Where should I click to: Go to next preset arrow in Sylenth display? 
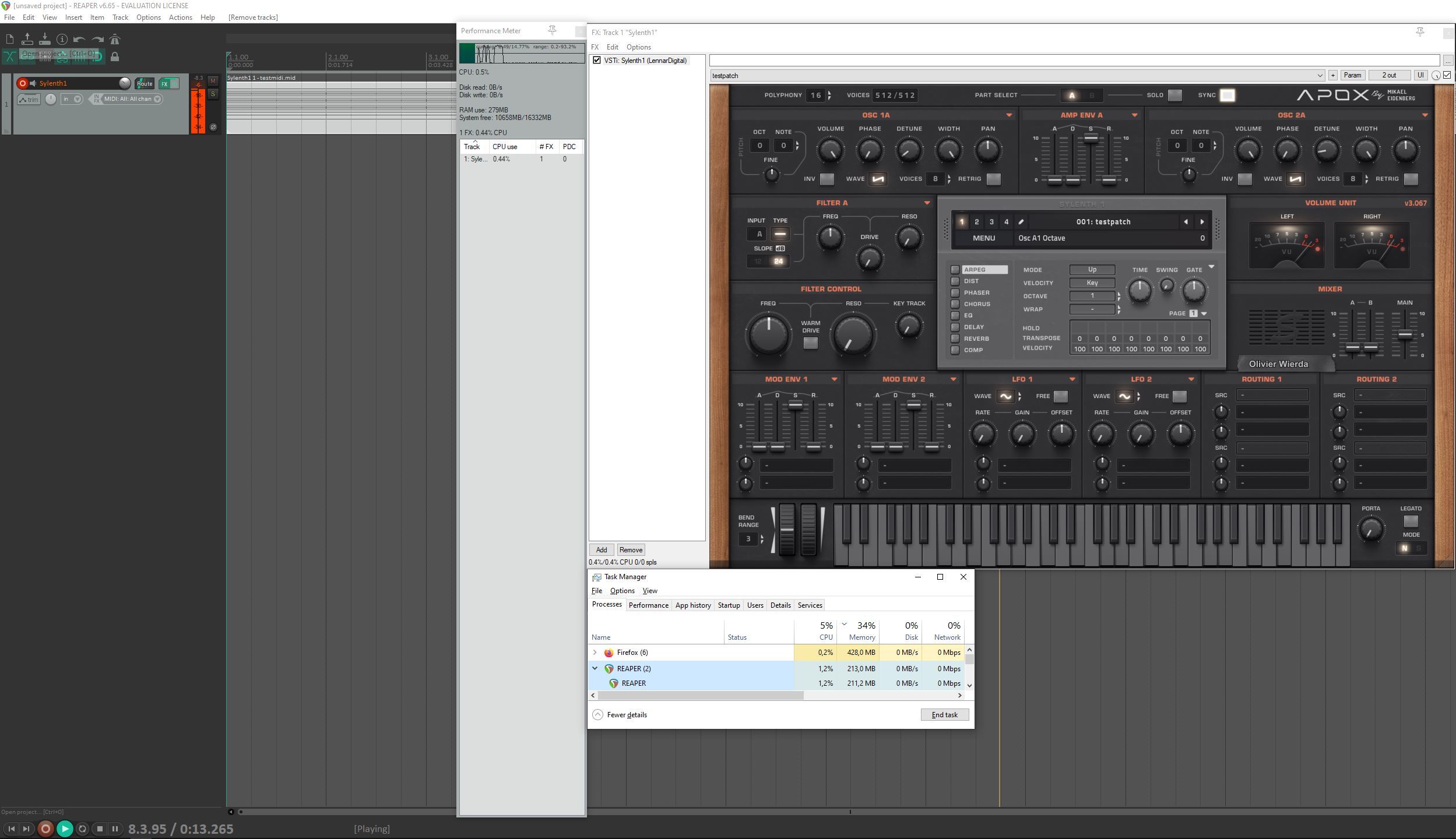[x=1202, y=222]
